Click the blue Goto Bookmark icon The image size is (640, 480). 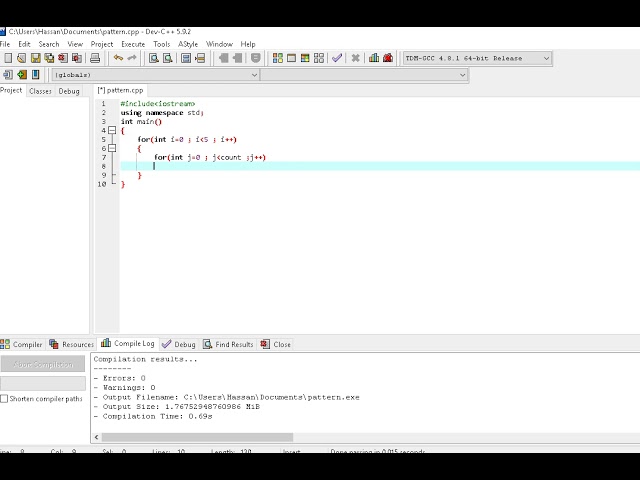[x=36, y=75]
